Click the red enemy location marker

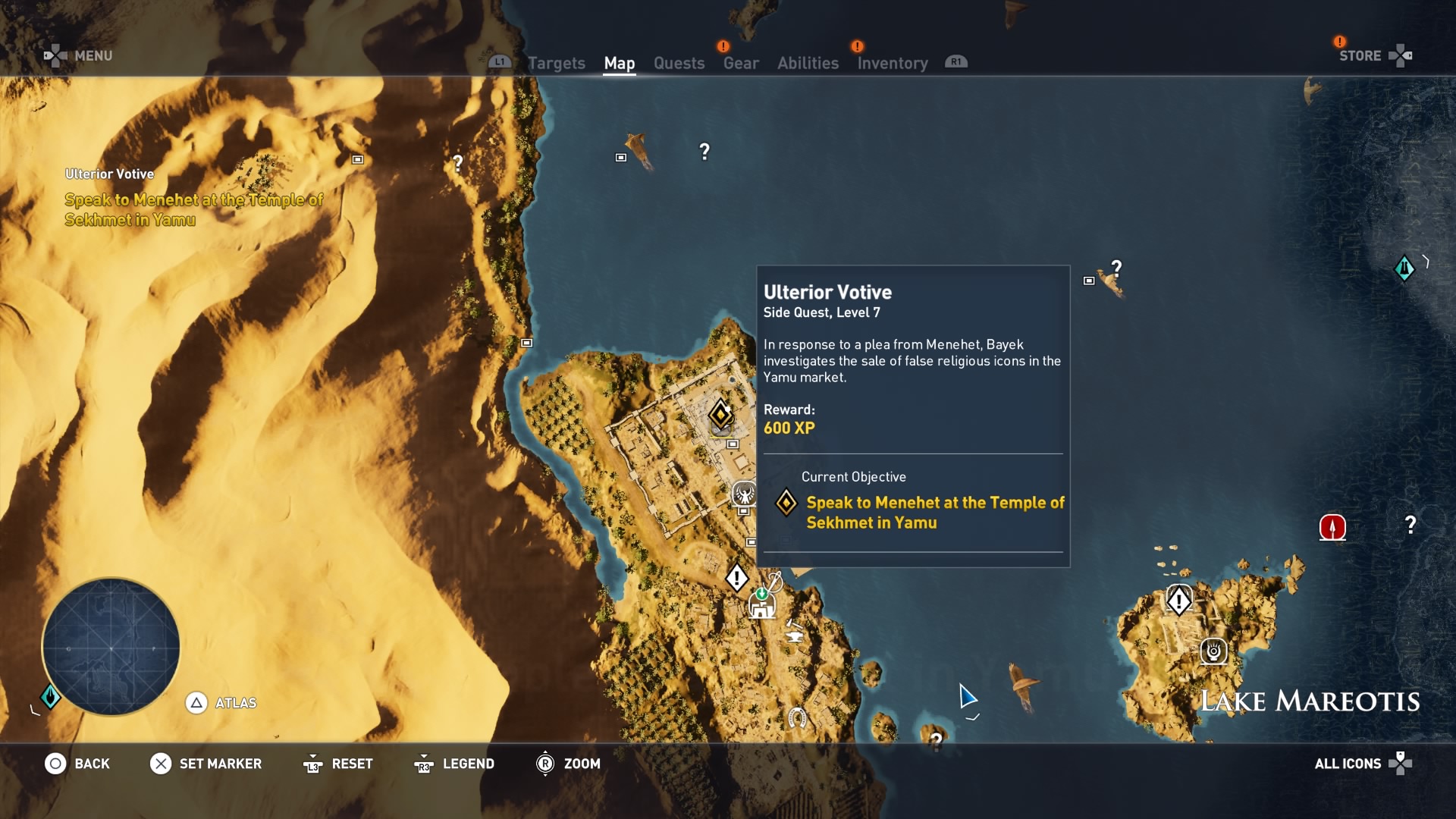(x=1332, y=527)
